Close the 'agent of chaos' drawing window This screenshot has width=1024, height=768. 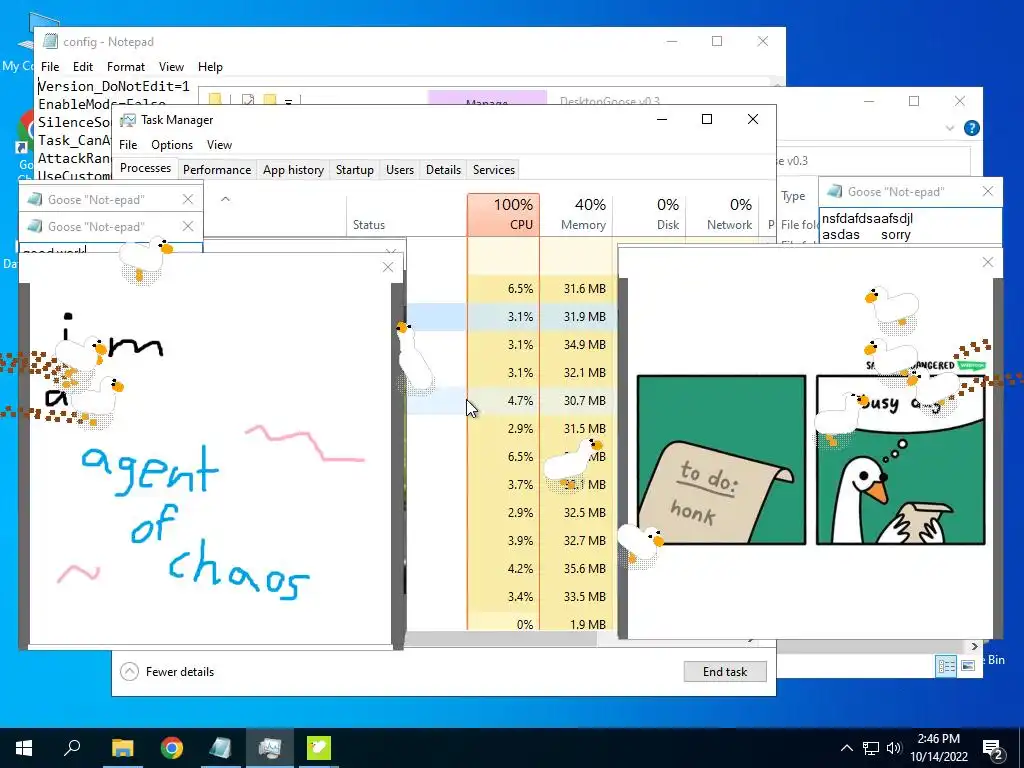point(388,266)
